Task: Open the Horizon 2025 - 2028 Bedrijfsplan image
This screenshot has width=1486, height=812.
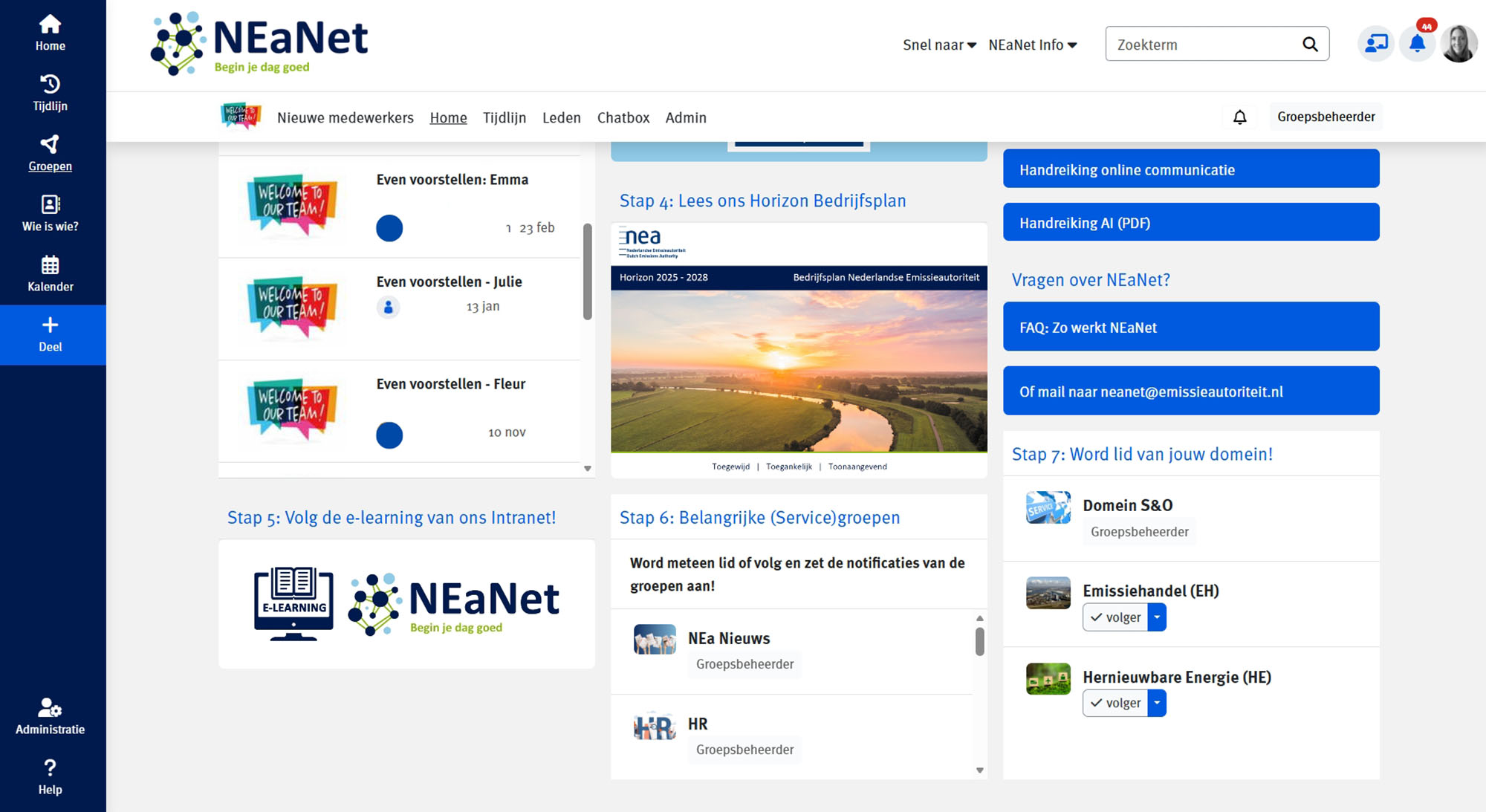Action: point(799,349)
